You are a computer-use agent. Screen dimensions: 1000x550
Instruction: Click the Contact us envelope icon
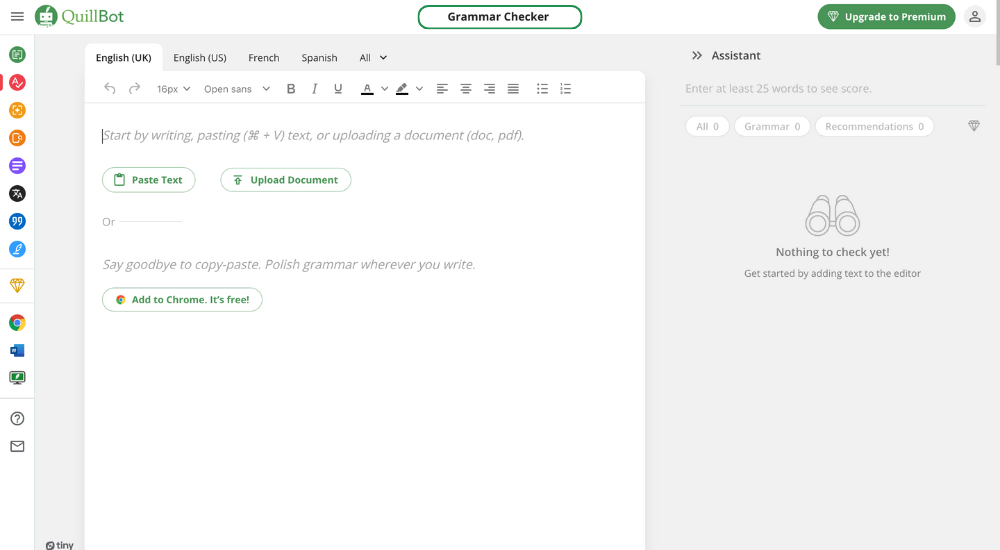[x=17, y=447]
